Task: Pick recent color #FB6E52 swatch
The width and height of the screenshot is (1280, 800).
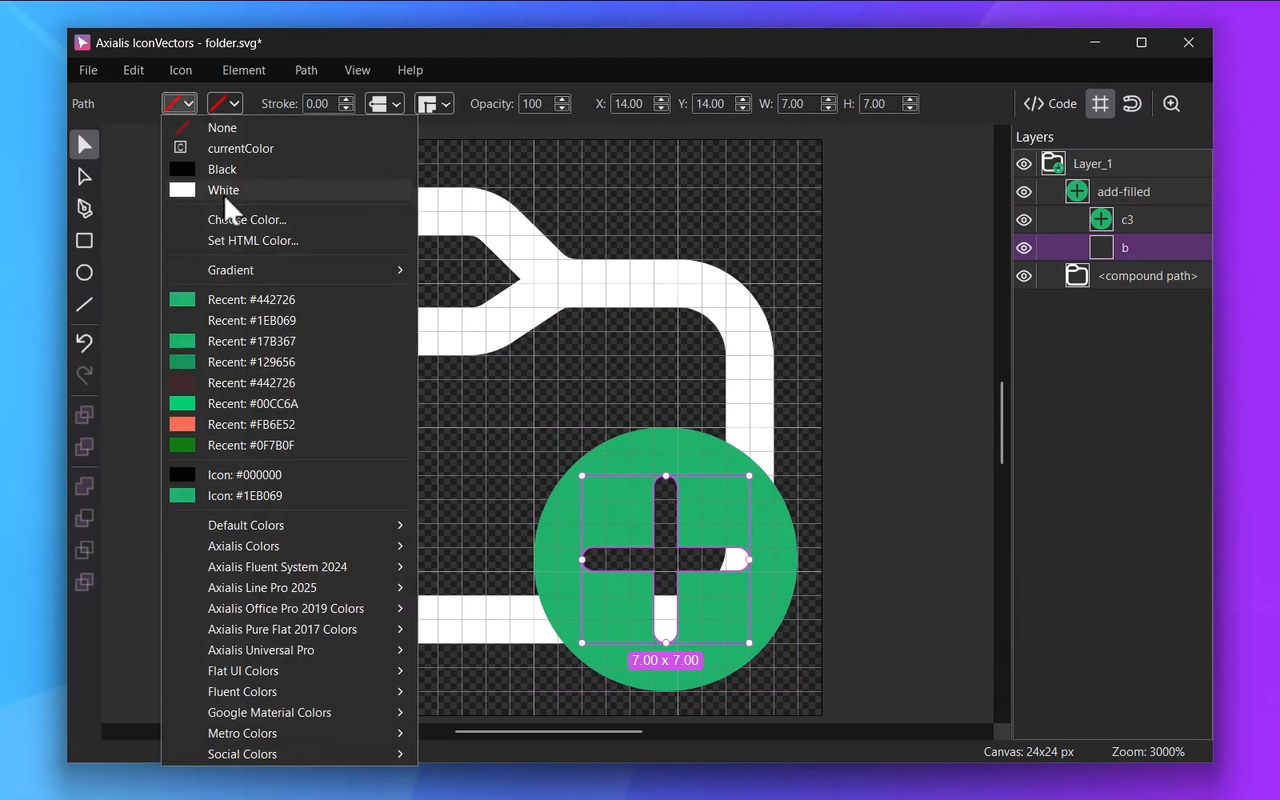Action: point(182,425)
